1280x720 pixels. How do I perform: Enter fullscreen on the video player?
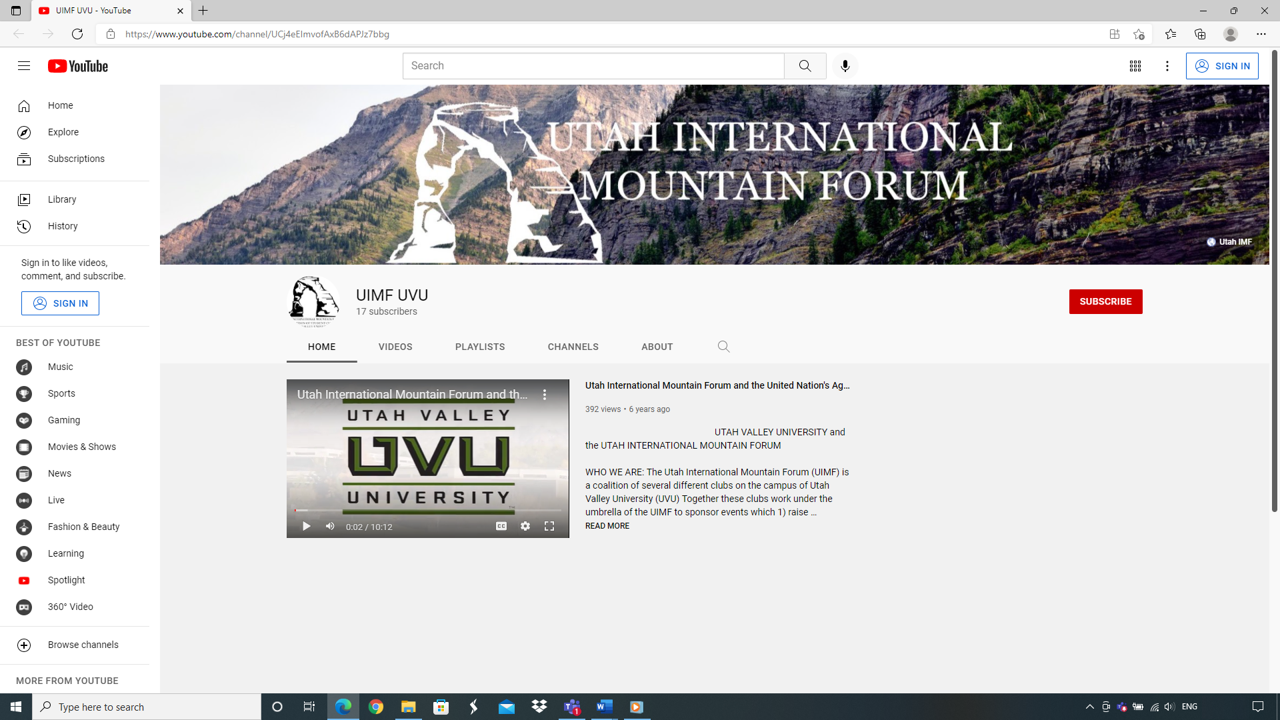click(549, 526)
